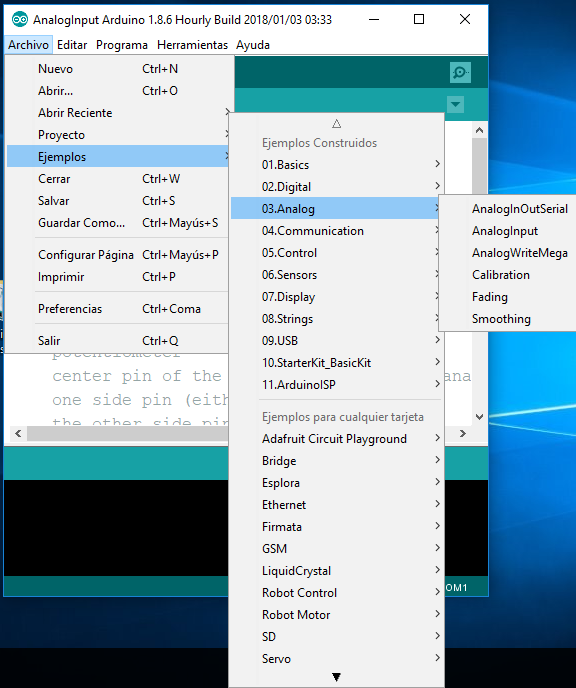Open the AnalogInOutSerial example
Viewport: 576px width, 688px height.
click(x=508, y=209)
